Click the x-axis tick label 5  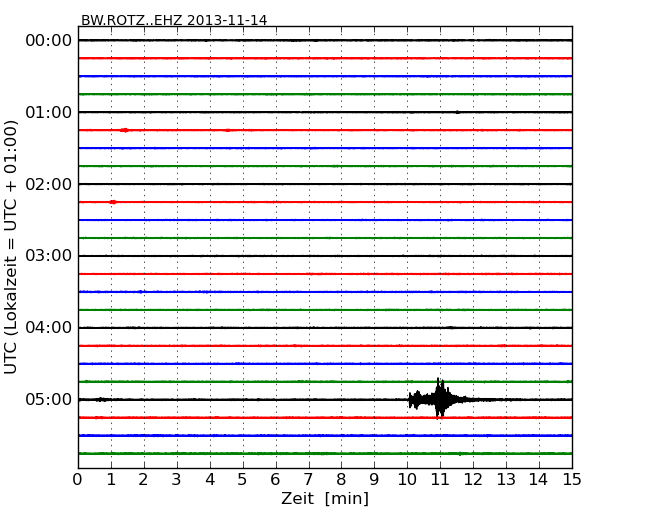243,480
